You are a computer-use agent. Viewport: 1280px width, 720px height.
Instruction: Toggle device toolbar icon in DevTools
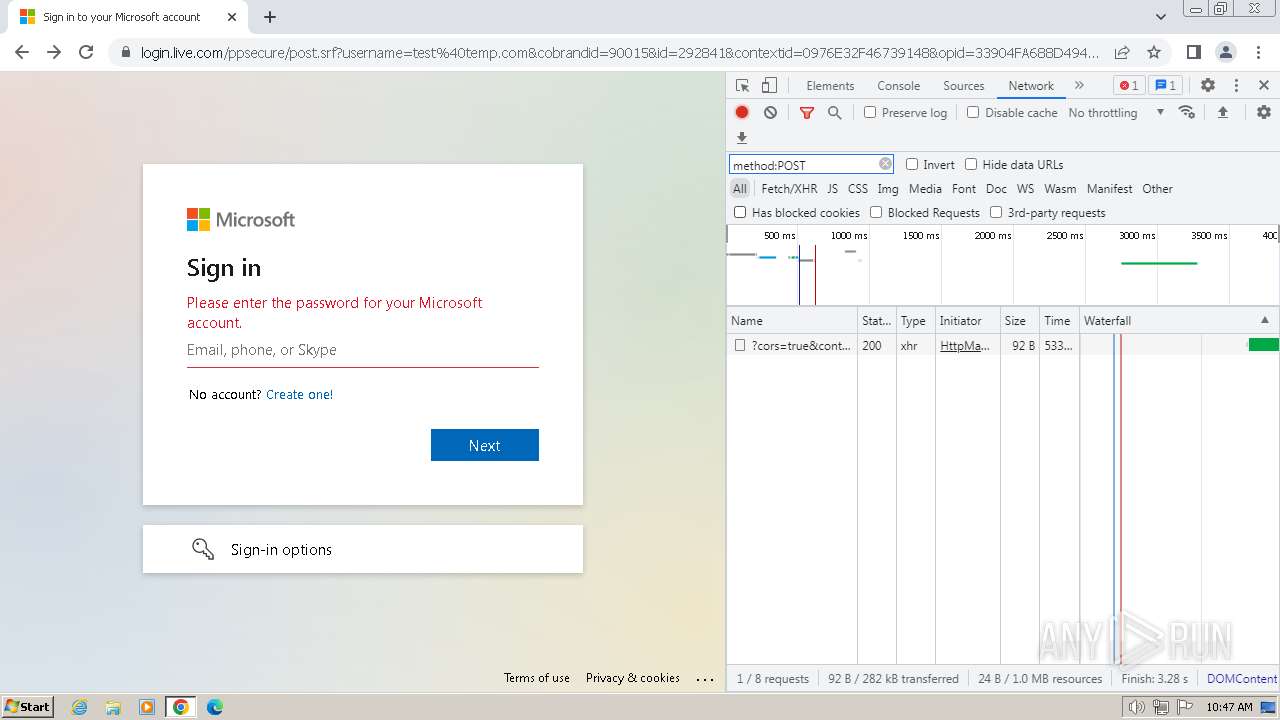click(x=769, y=86)
